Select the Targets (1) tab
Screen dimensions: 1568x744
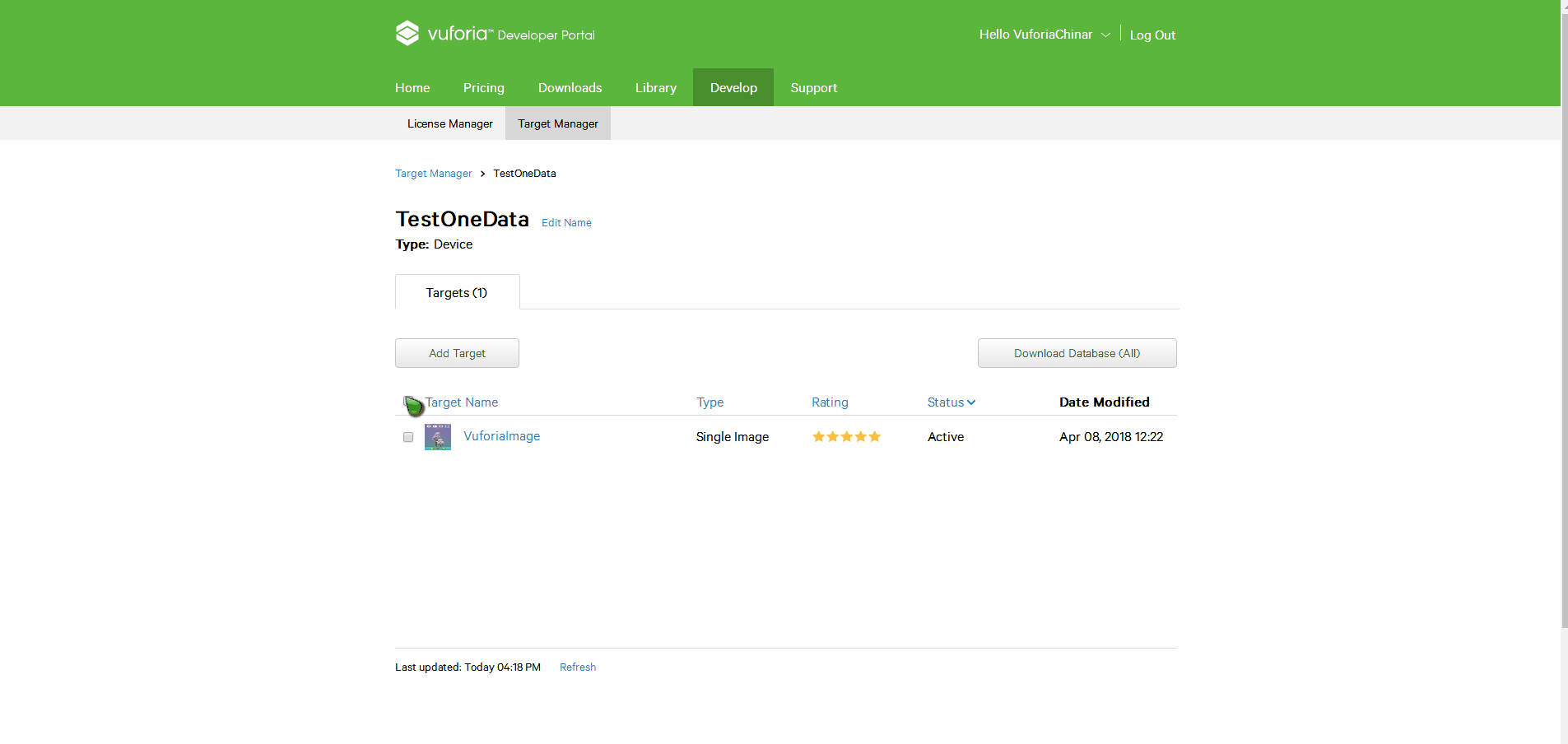pos(457,292)
